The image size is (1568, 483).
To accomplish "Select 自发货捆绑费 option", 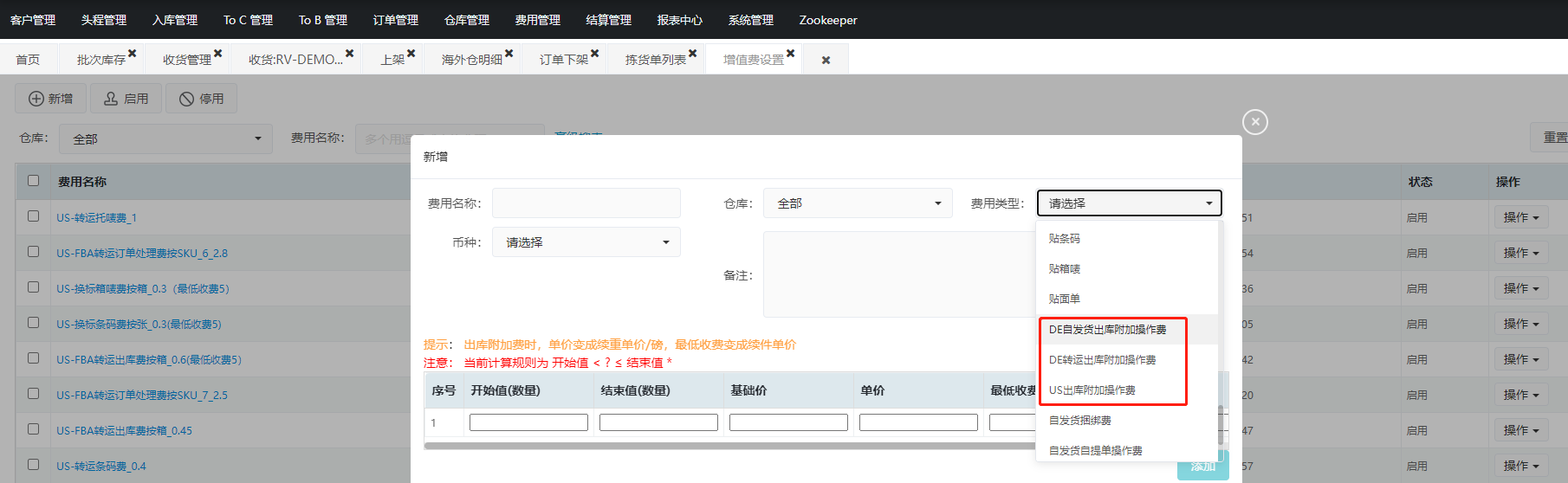I will click(x=1127, y=421).
